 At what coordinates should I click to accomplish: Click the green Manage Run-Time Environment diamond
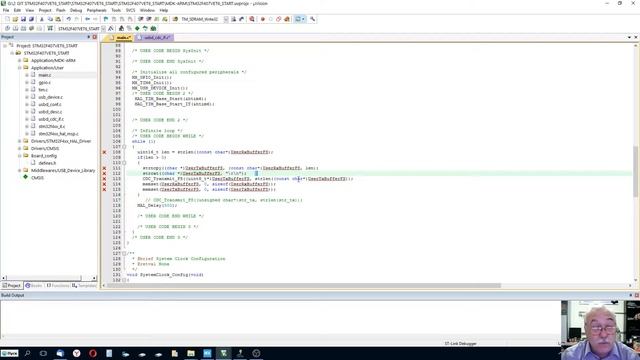137,29
